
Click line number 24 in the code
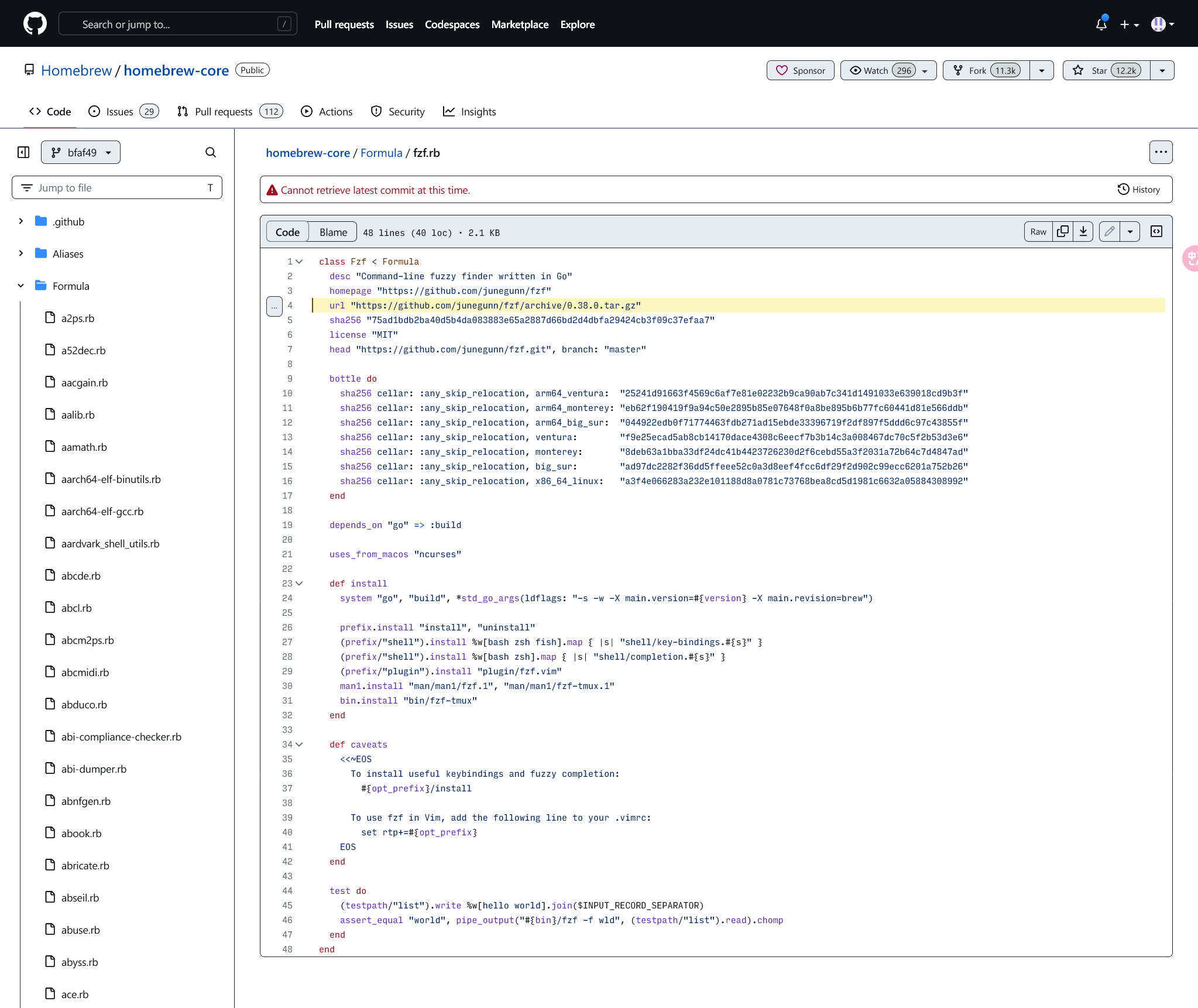click(287, 598)
